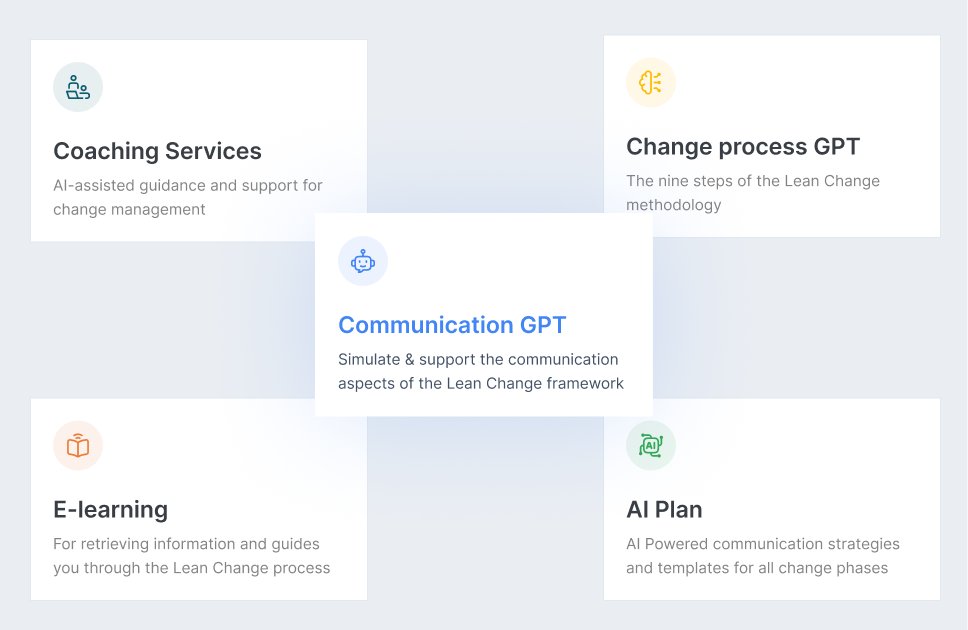Screen dimensions: 968x630
Task: Click the Coaching Services person icon
Action: pyautogui.click(x=77, y=87)
